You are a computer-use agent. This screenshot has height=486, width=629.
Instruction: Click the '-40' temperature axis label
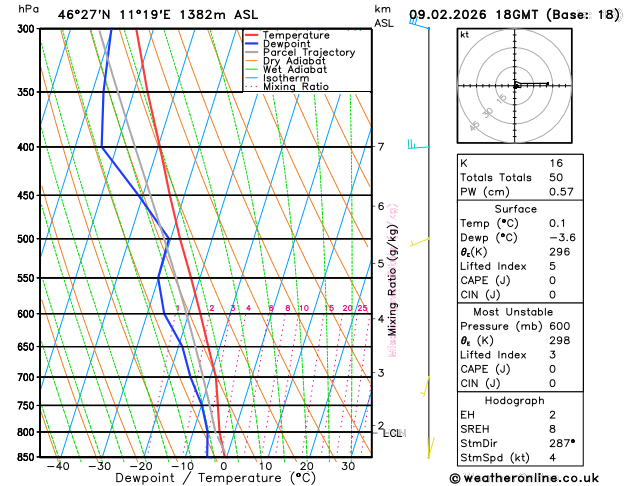(58, 466)
